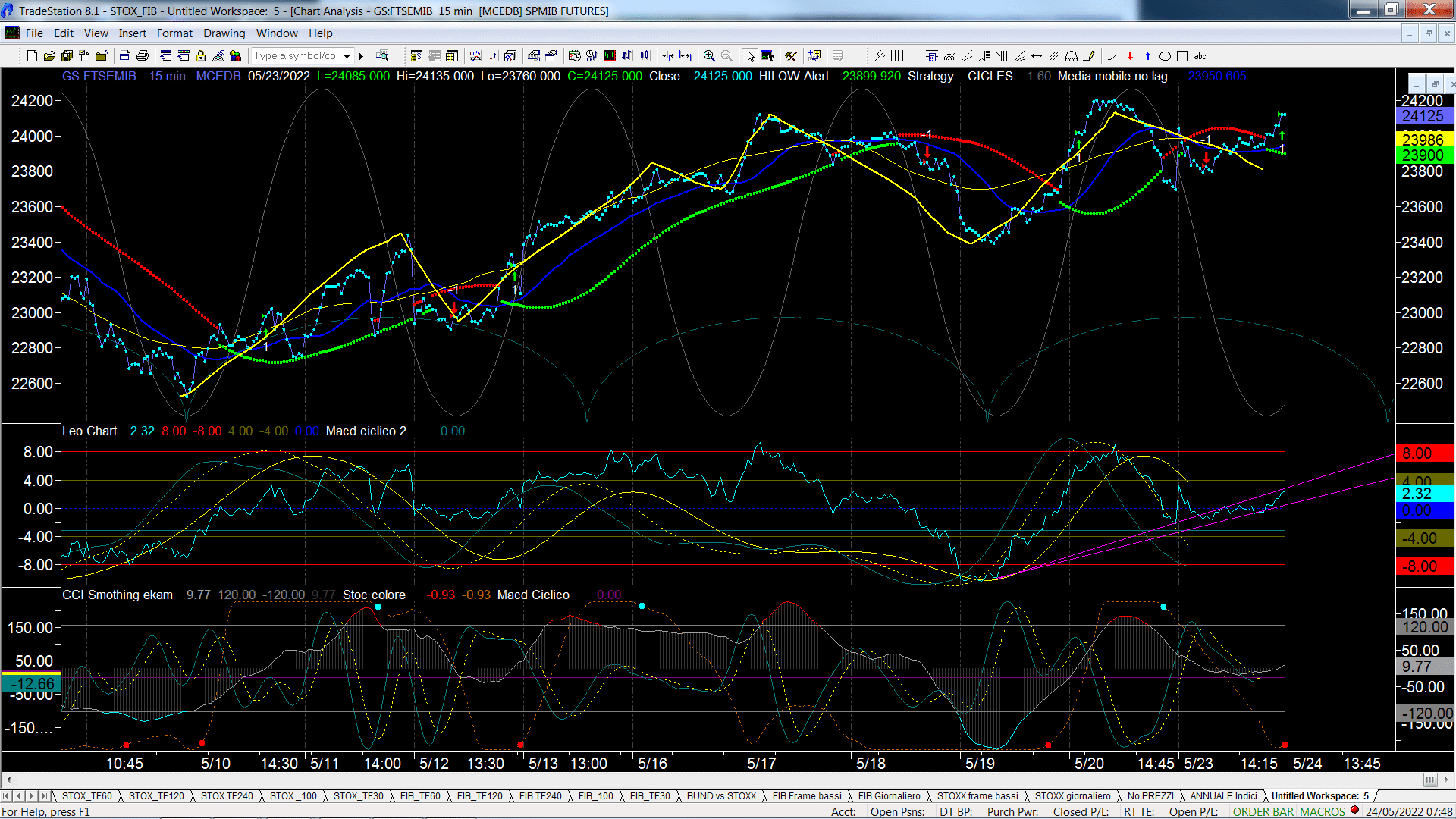This screenshot has width=1456, height=819.
Task: Click the yellow 23986 price label
Action: click(1424, 140)
